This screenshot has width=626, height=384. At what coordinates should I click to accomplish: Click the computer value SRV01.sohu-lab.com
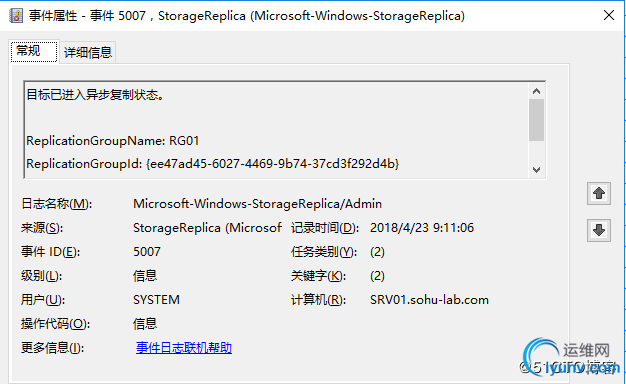tap(429, 300)
